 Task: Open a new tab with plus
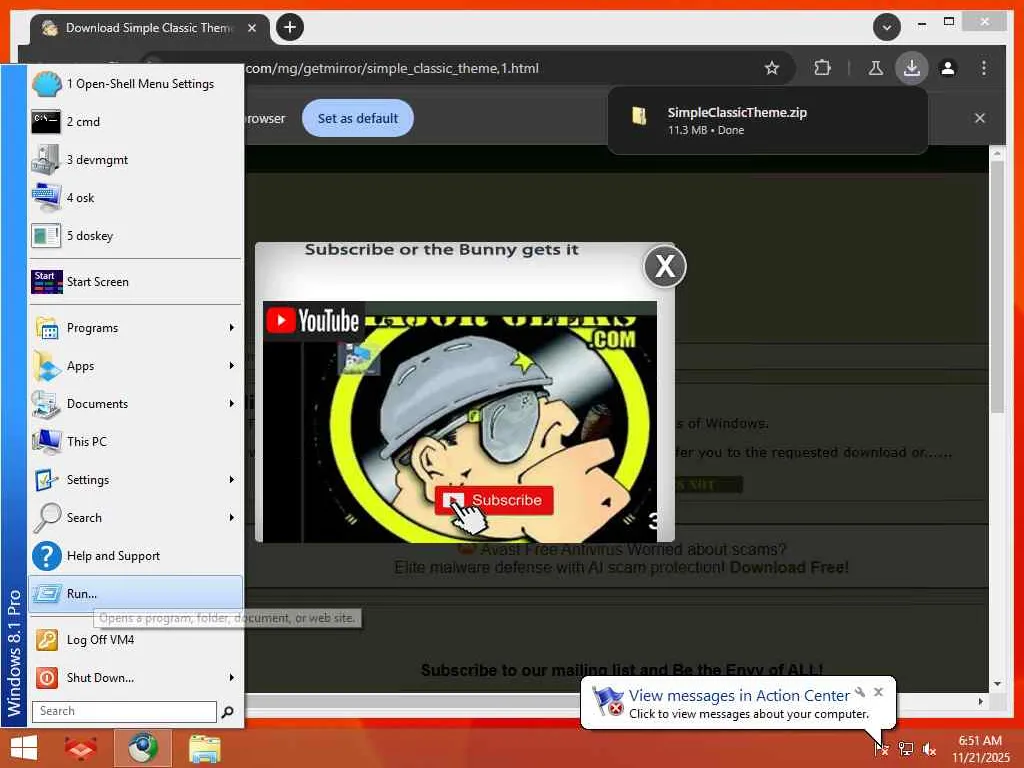click(x=290, y=27)
